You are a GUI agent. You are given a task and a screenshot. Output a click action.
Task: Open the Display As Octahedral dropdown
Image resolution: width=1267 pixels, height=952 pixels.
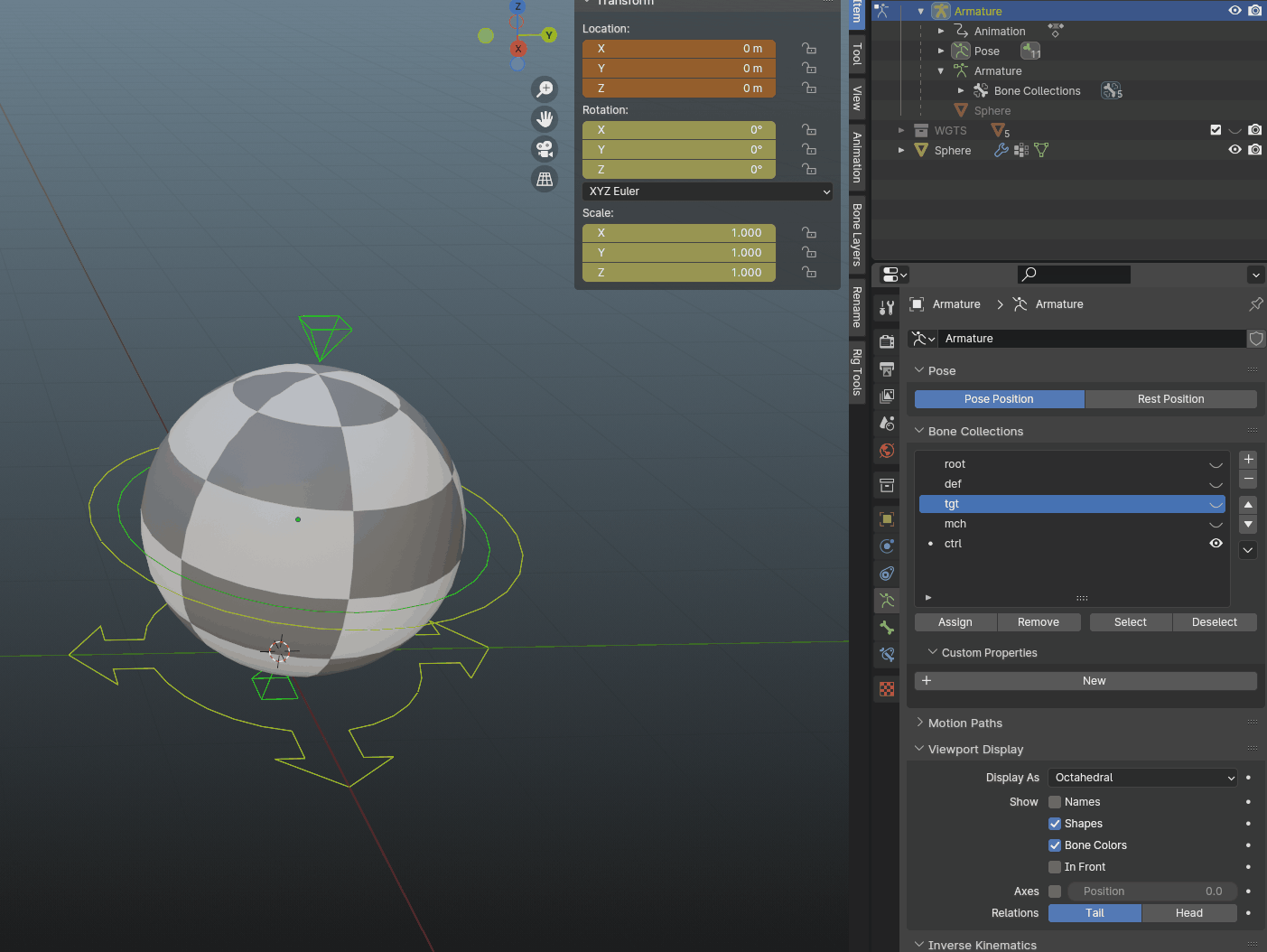[1142, 778]
